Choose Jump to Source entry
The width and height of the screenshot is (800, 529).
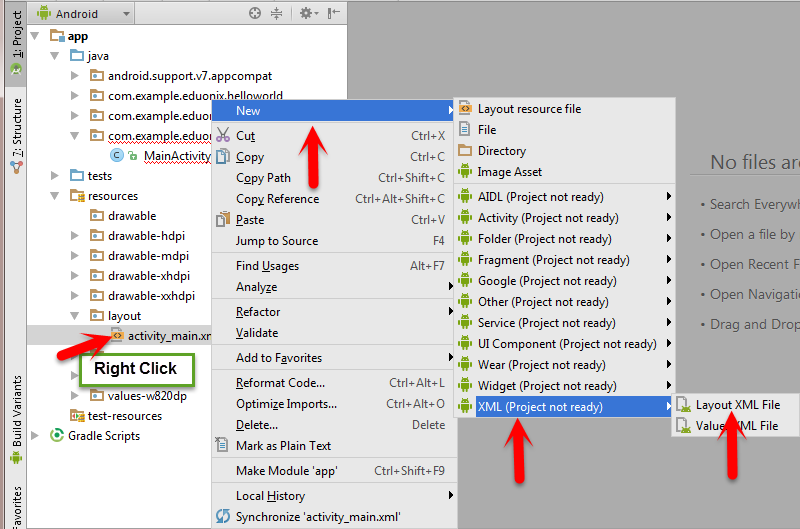tap(333, 241)
